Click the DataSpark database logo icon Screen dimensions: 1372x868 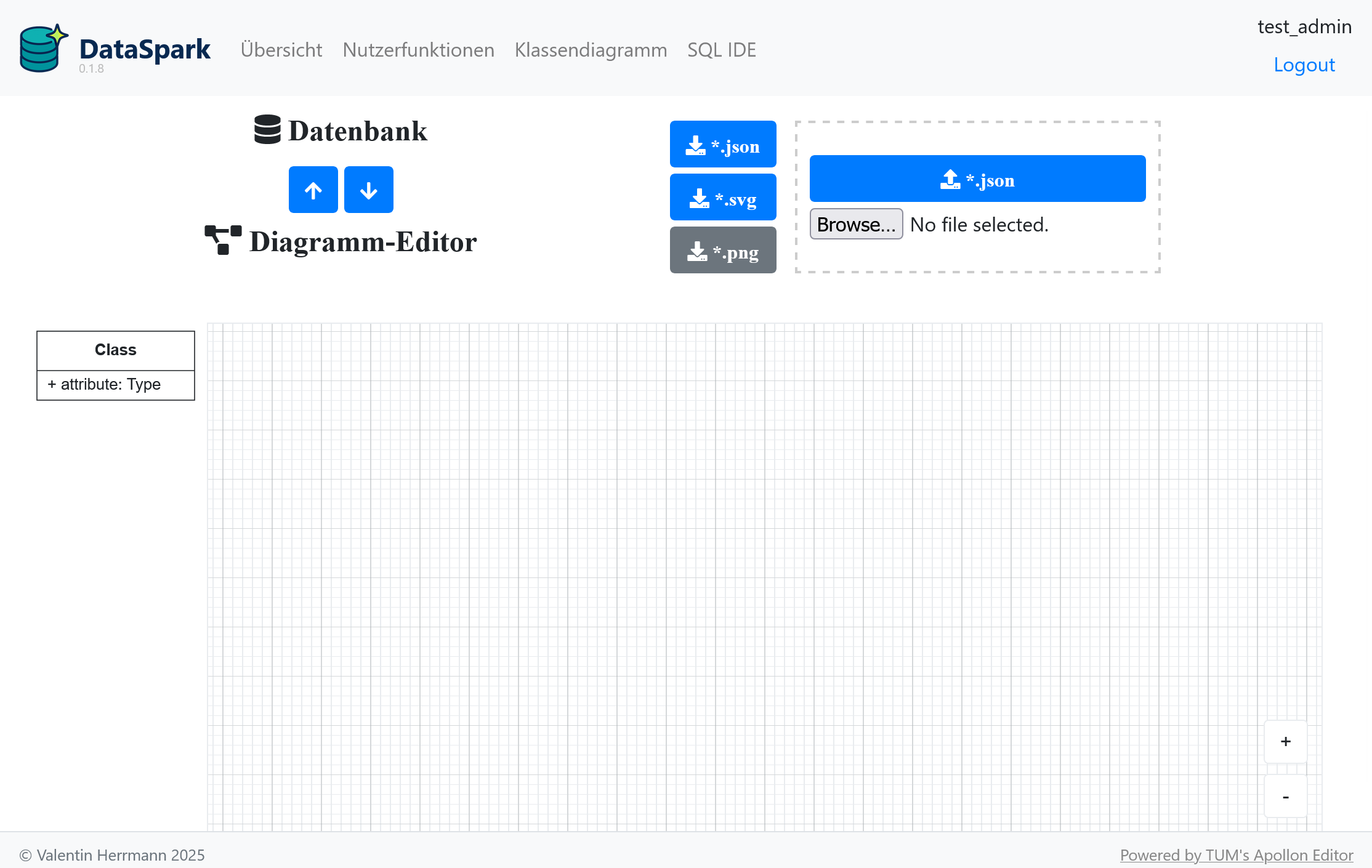pos(43,48)
